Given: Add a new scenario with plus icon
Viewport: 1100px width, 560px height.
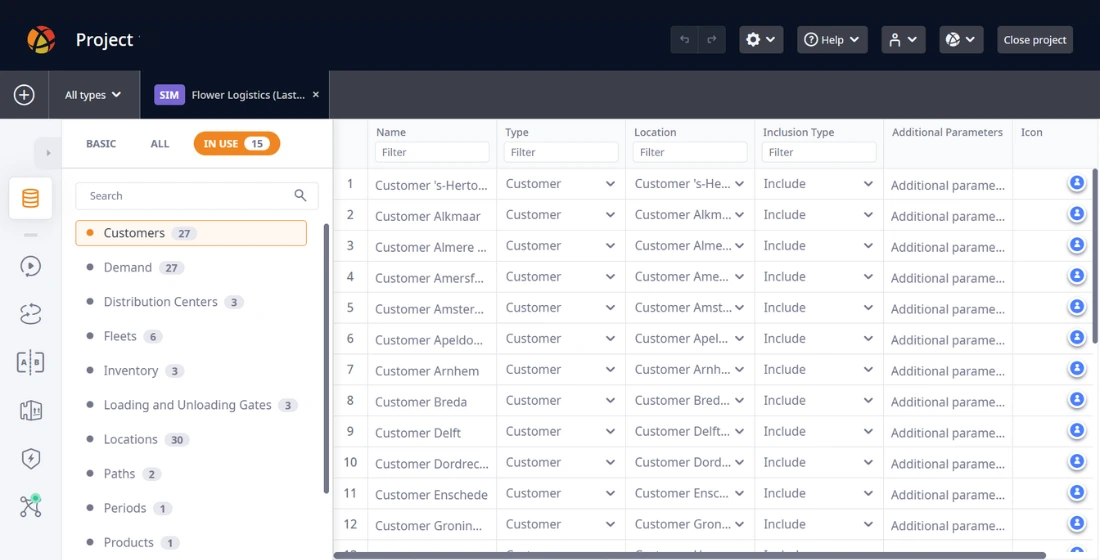Looking at the screenshot, I should click(x=24, y=95).
